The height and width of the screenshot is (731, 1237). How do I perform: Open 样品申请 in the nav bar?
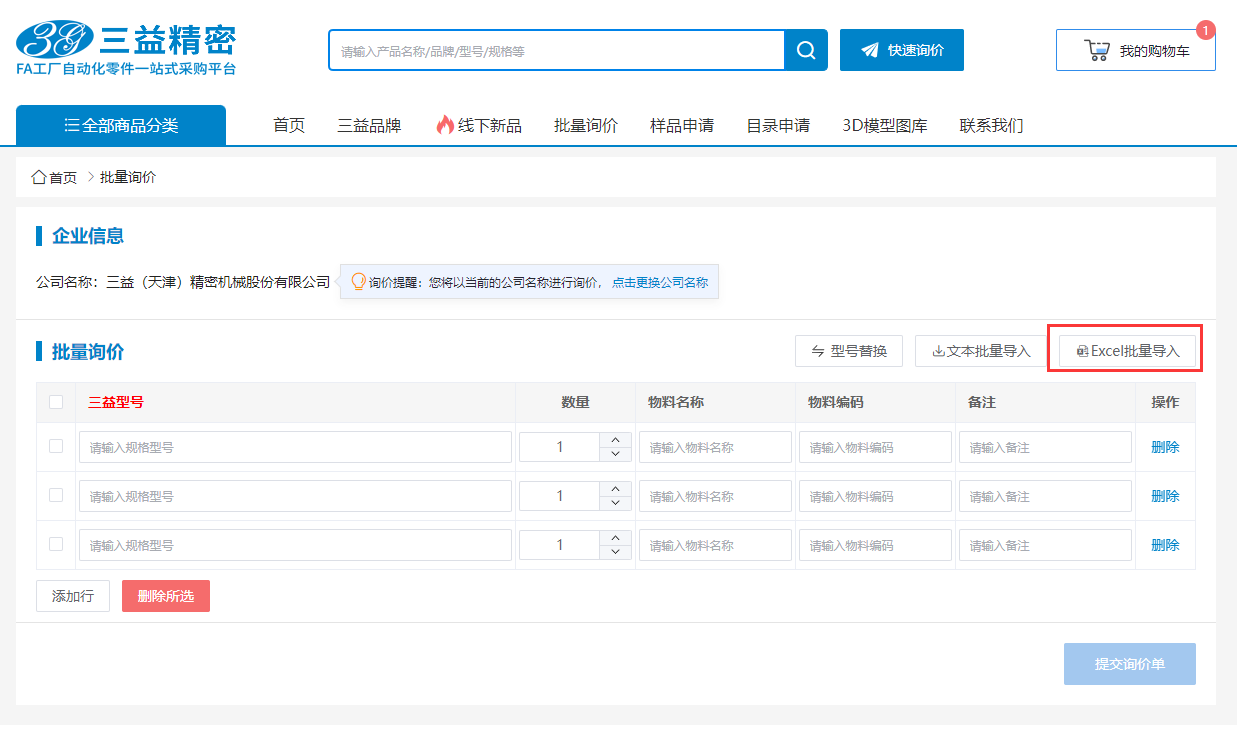[682, 125]
